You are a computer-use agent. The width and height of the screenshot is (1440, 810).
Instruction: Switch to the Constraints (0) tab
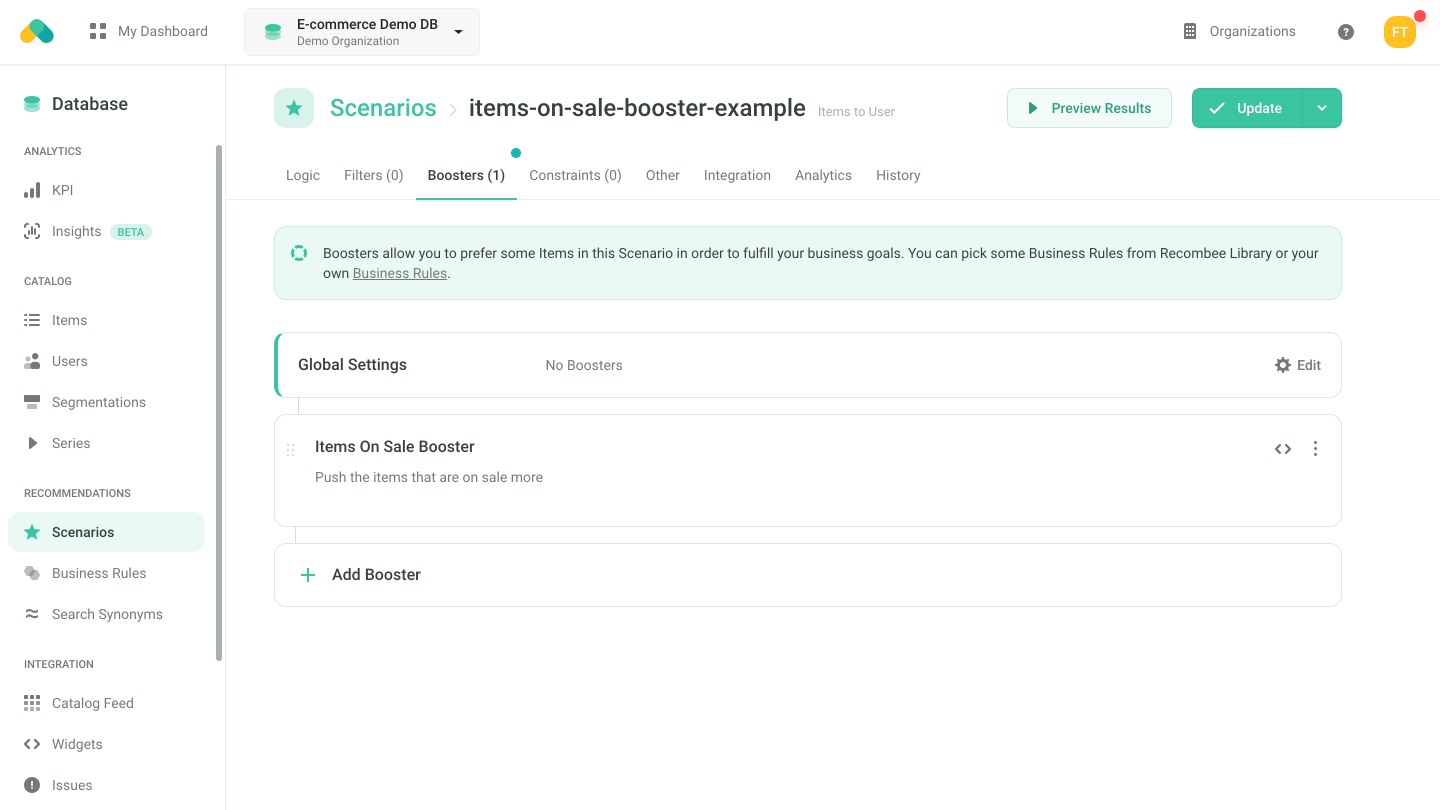[575, 175]
